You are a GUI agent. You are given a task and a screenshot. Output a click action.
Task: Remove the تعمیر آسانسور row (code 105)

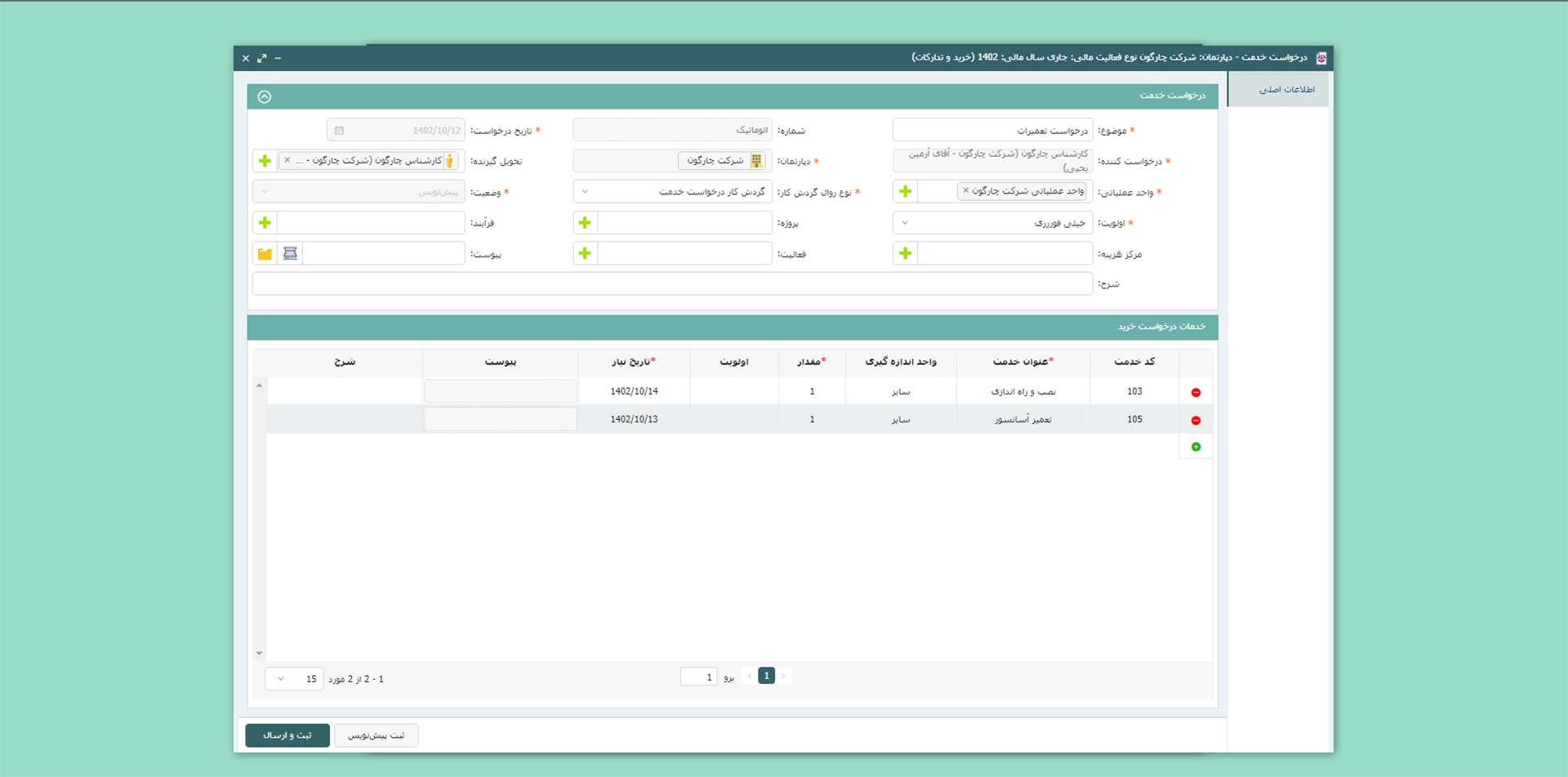pyautogui.click(x=1196, y=421)
